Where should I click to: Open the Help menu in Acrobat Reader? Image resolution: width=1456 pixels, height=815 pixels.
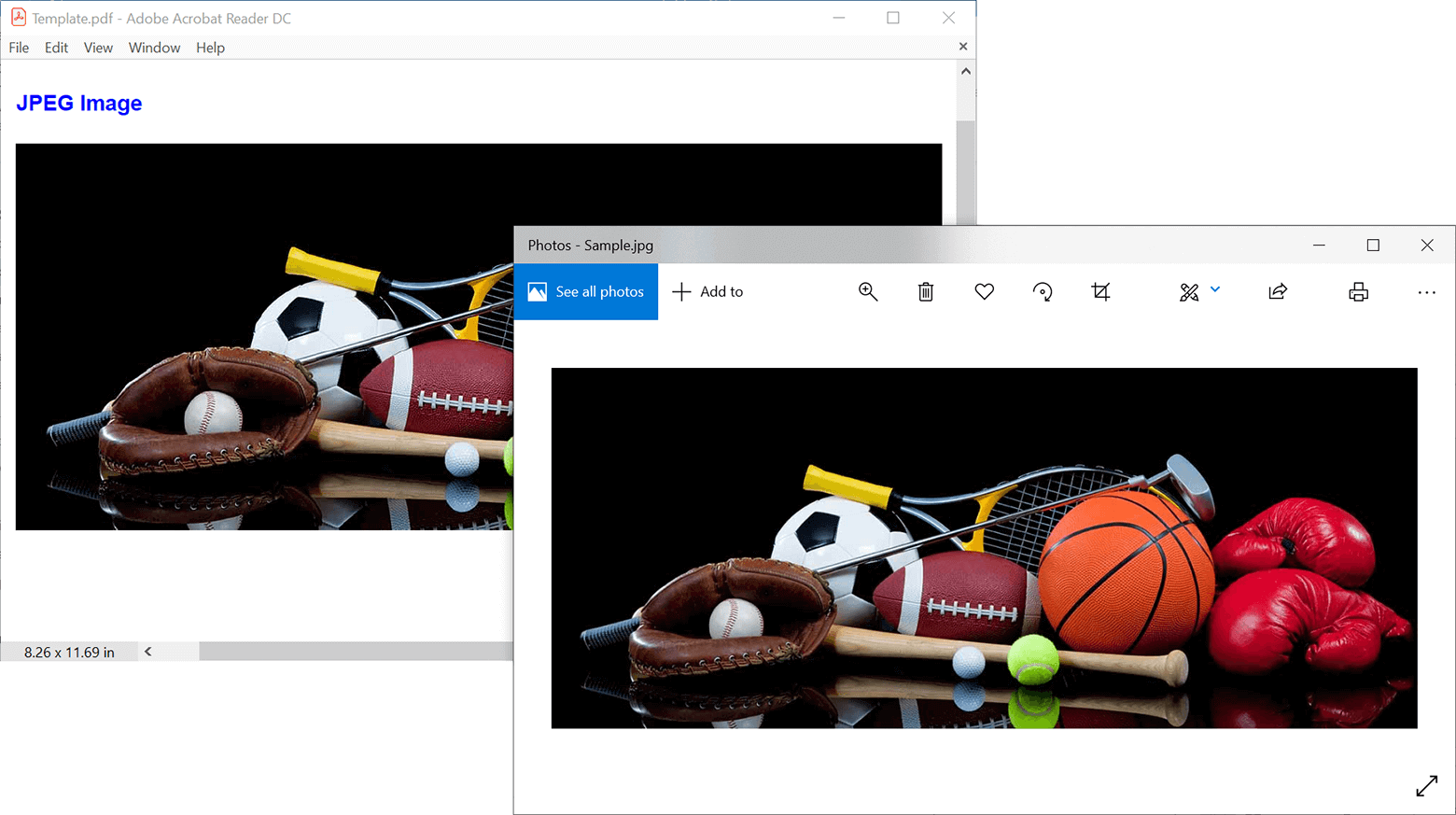tap(210, 48)
